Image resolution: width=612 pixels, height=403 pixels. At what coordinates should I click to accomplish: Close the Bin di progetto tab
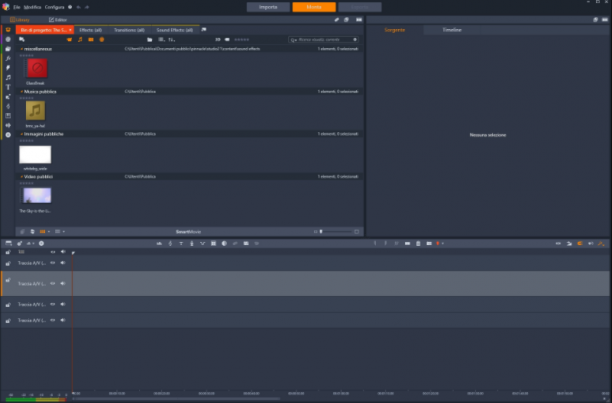[70, 30]
